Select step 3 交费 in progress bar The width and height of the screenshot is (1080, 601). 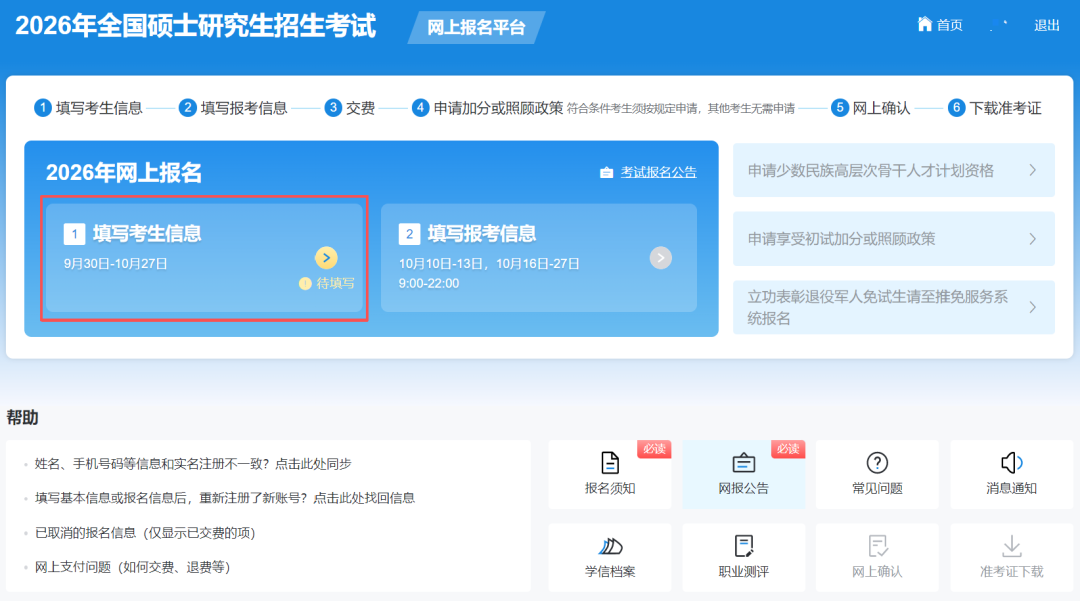point(350,108)
